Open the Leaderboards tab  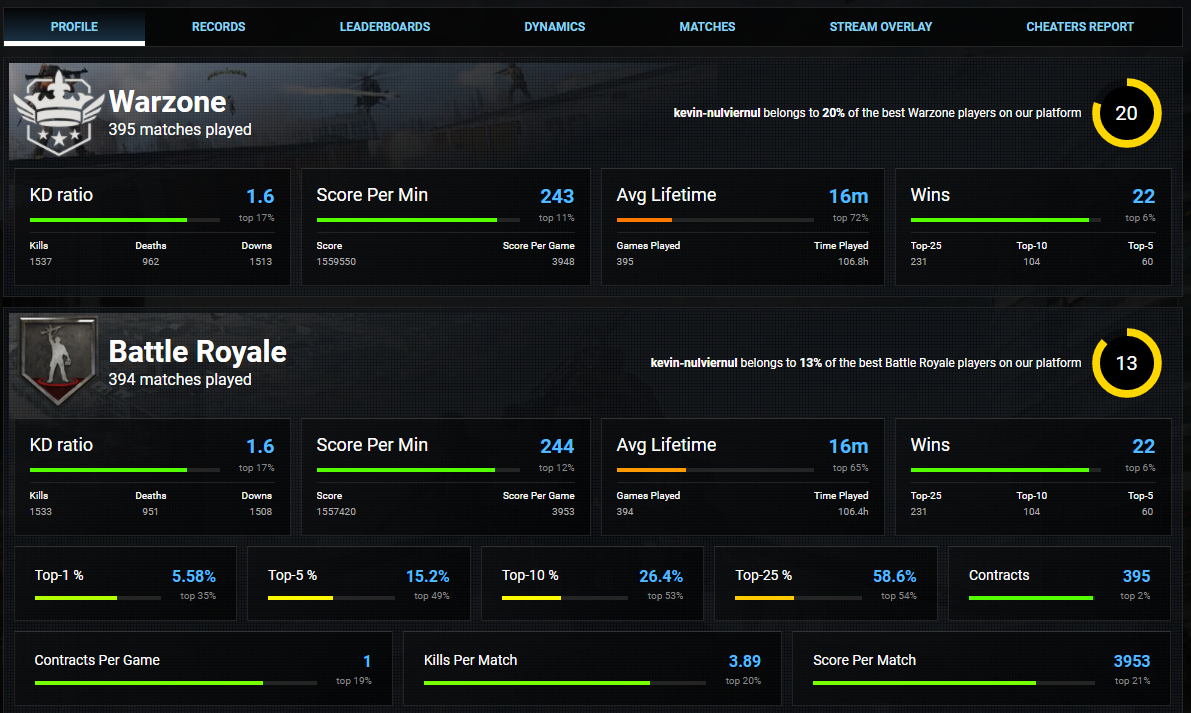384,27
